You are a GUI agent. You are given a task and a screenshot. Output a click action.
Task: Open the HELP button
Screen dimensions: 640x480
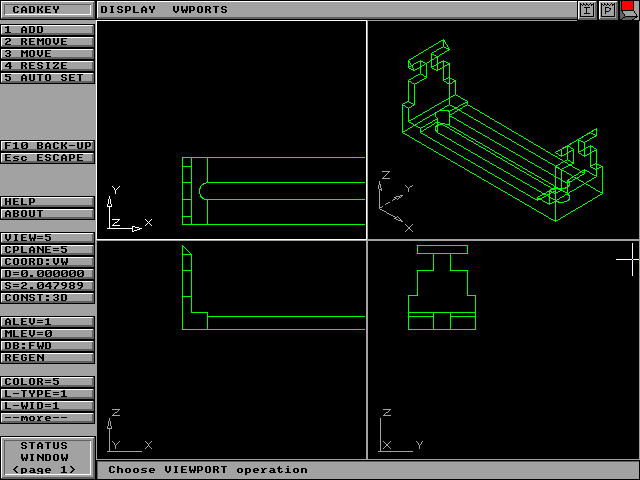click(48, 202)
